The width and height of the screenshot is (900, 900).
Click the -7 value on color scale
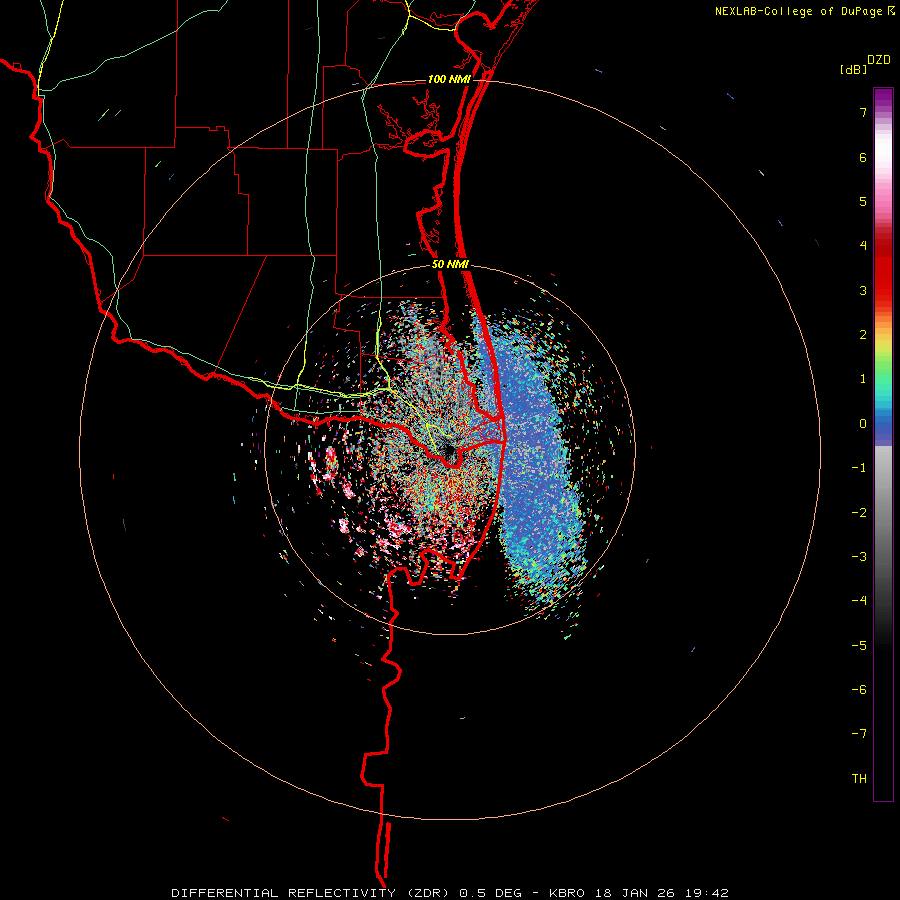(859, 734)
